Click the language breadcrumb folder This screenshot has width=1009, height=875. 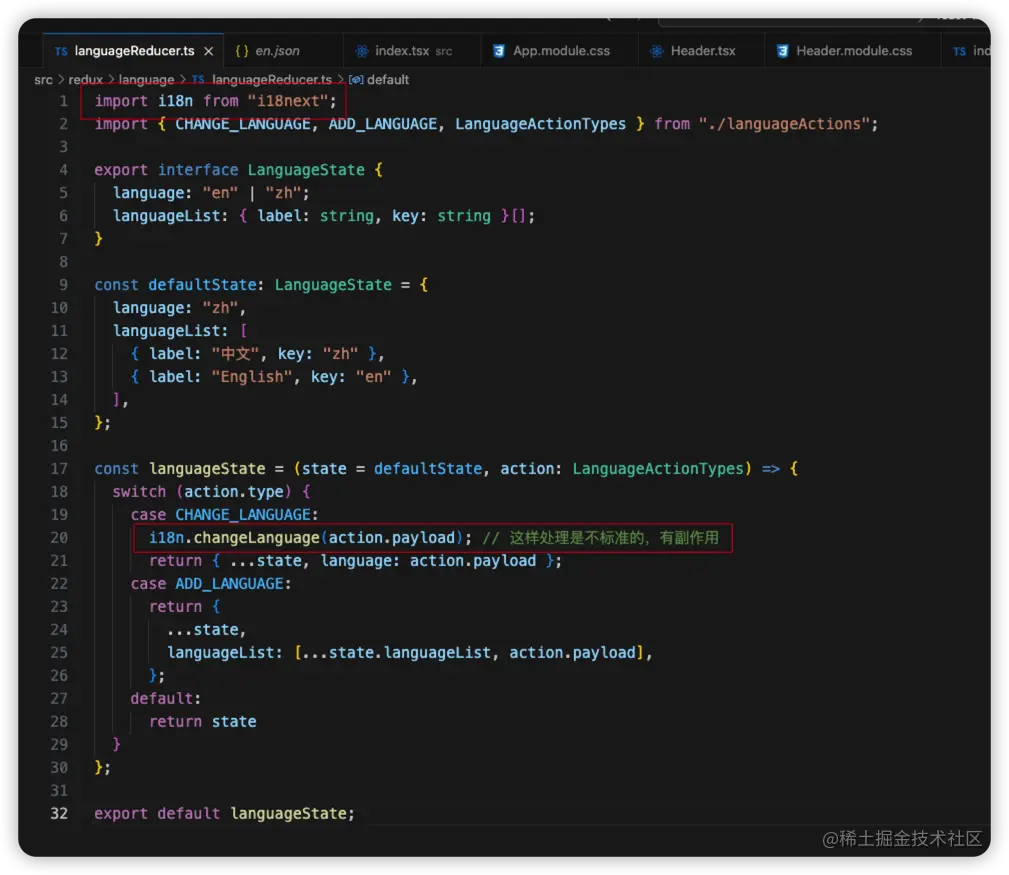click(146, 80)
